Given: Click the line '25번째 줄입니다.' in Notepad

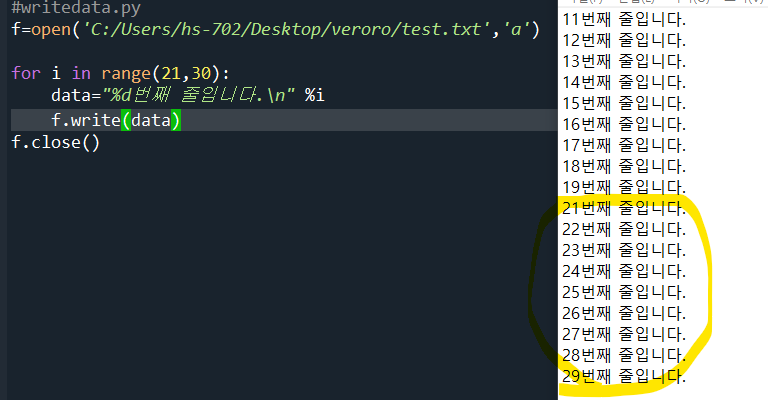Looking at the screenshot, I should pos(624,293).
